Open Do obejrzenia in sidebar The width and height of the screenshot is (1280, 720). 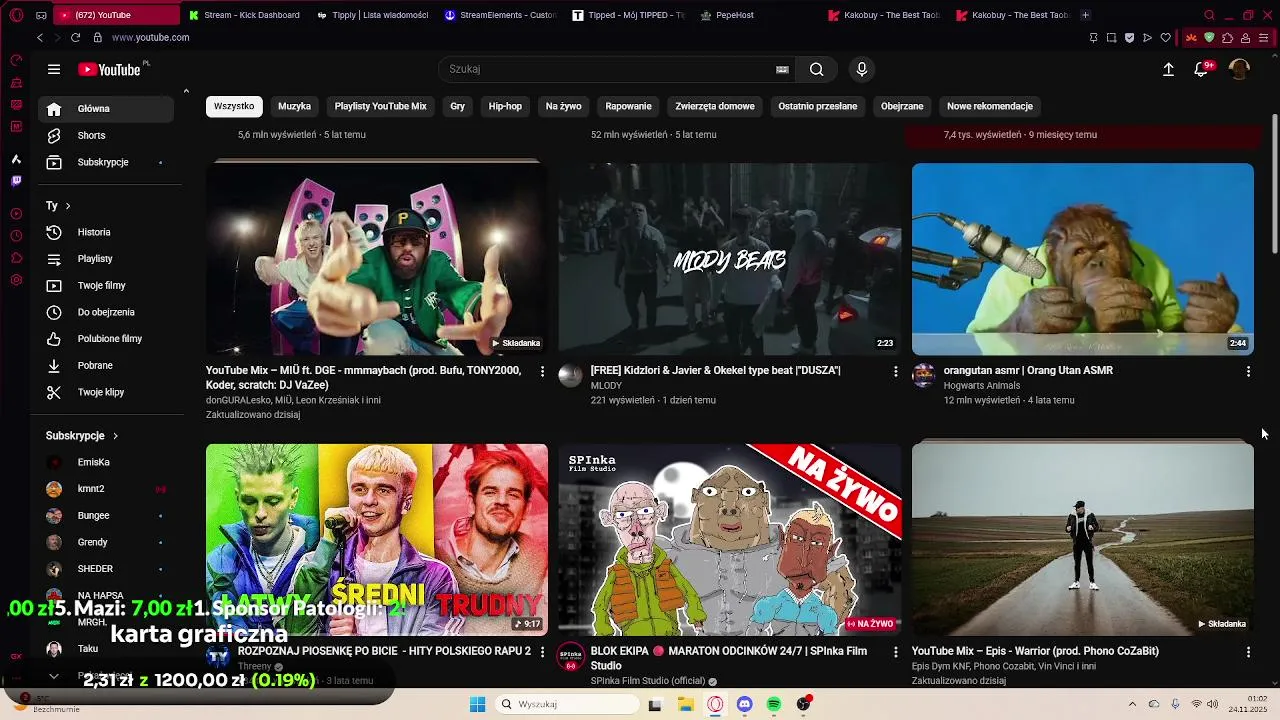point(106,312)
